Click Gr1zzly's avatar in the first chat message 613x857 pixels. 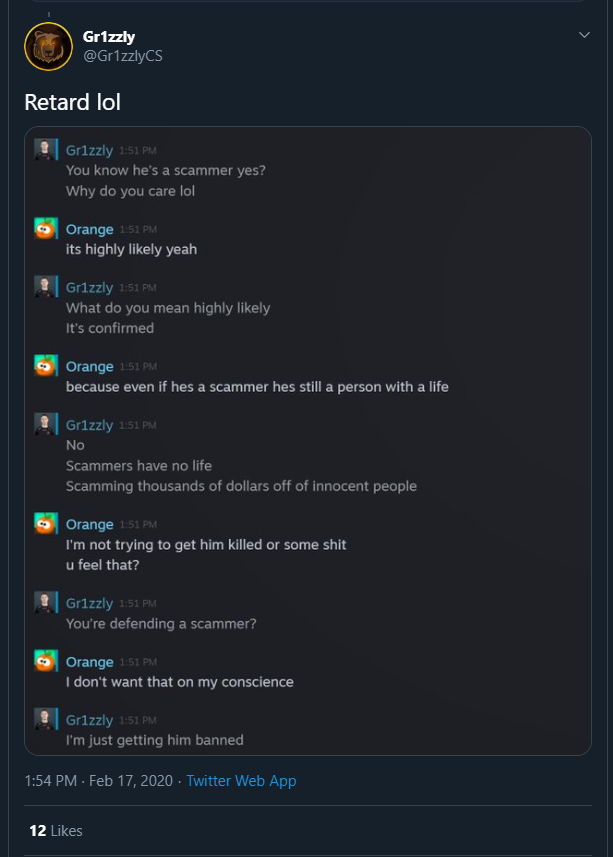pos(44,149)
